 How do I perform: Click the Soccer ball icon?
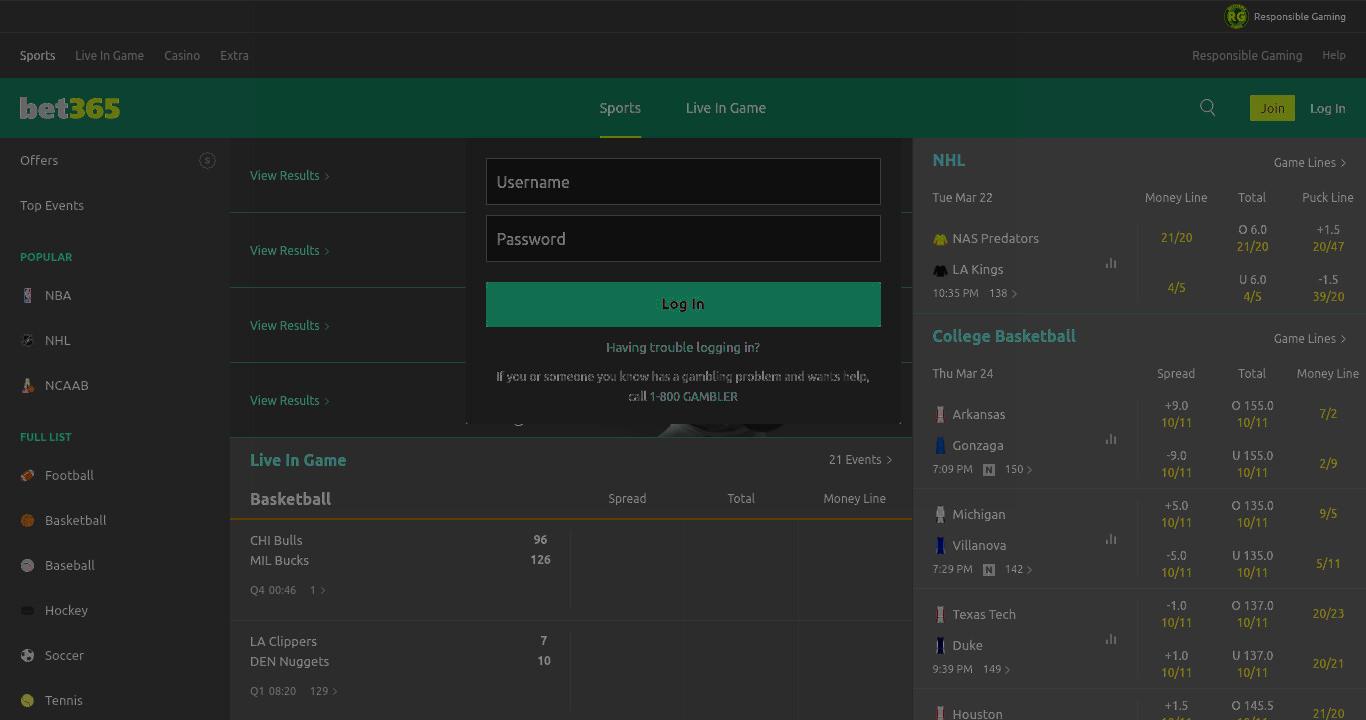tap(27, 655)
